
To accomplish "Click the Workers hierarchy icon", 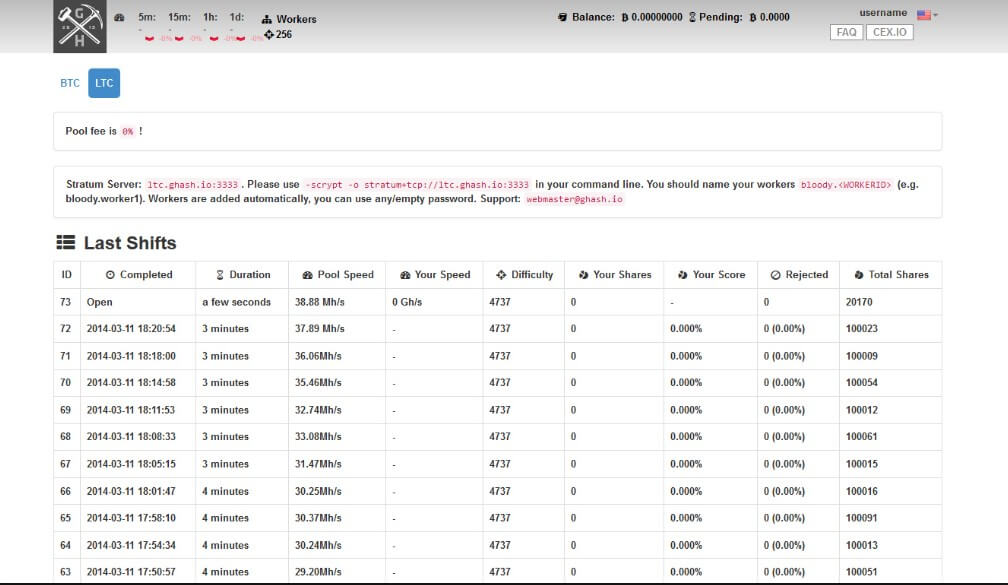I will click(267, 19).
